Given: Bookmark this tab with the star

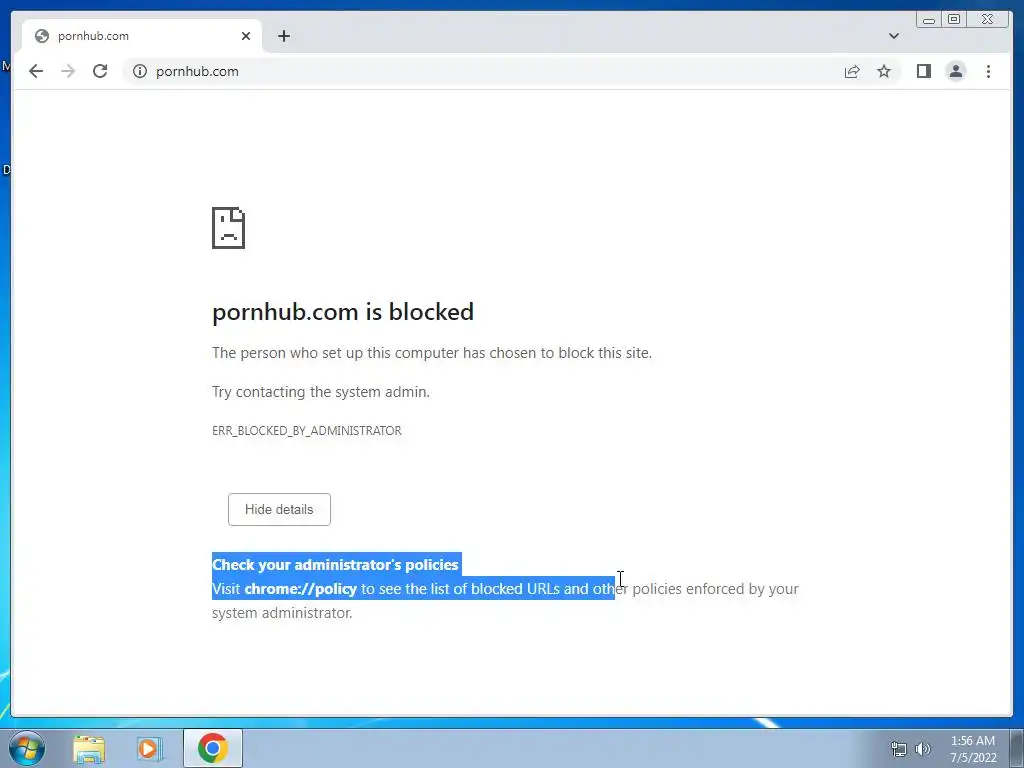Looking at the screenshot, I should 884,71.
